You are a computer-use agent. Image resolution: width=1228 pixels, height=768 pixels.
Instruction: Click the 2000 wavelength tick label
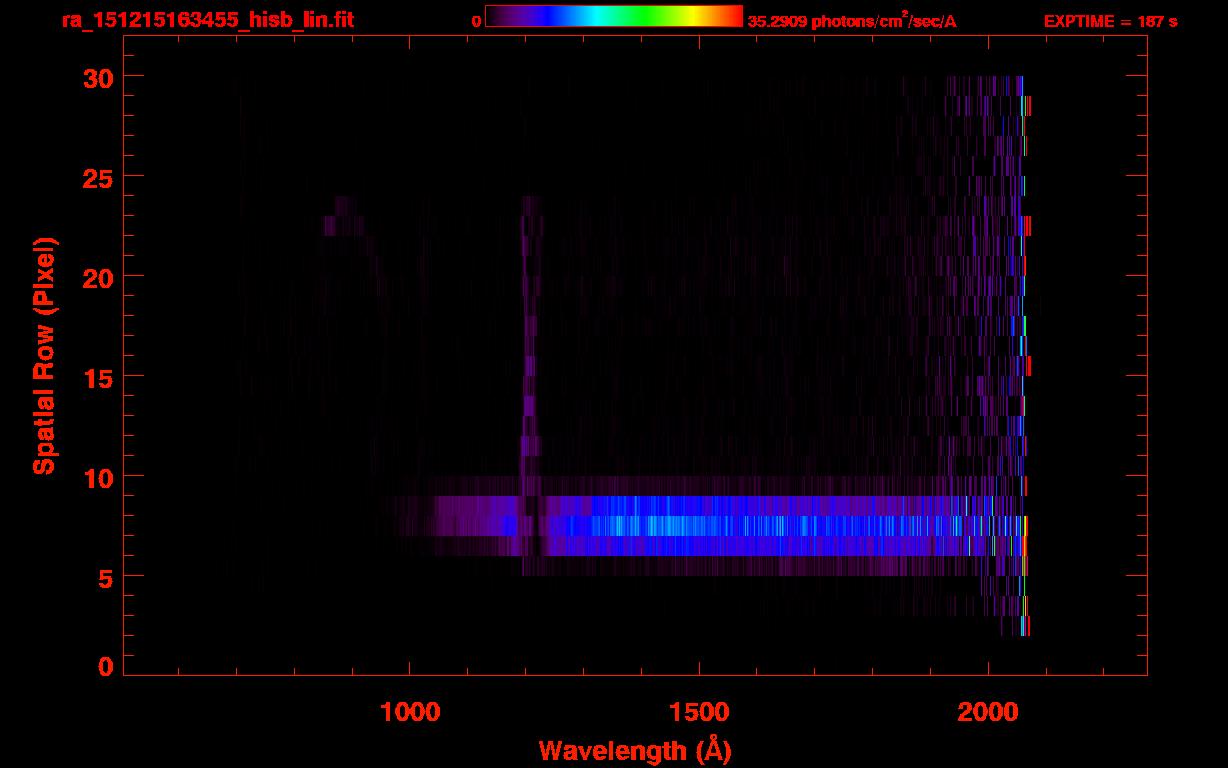(x=987, y=711)
